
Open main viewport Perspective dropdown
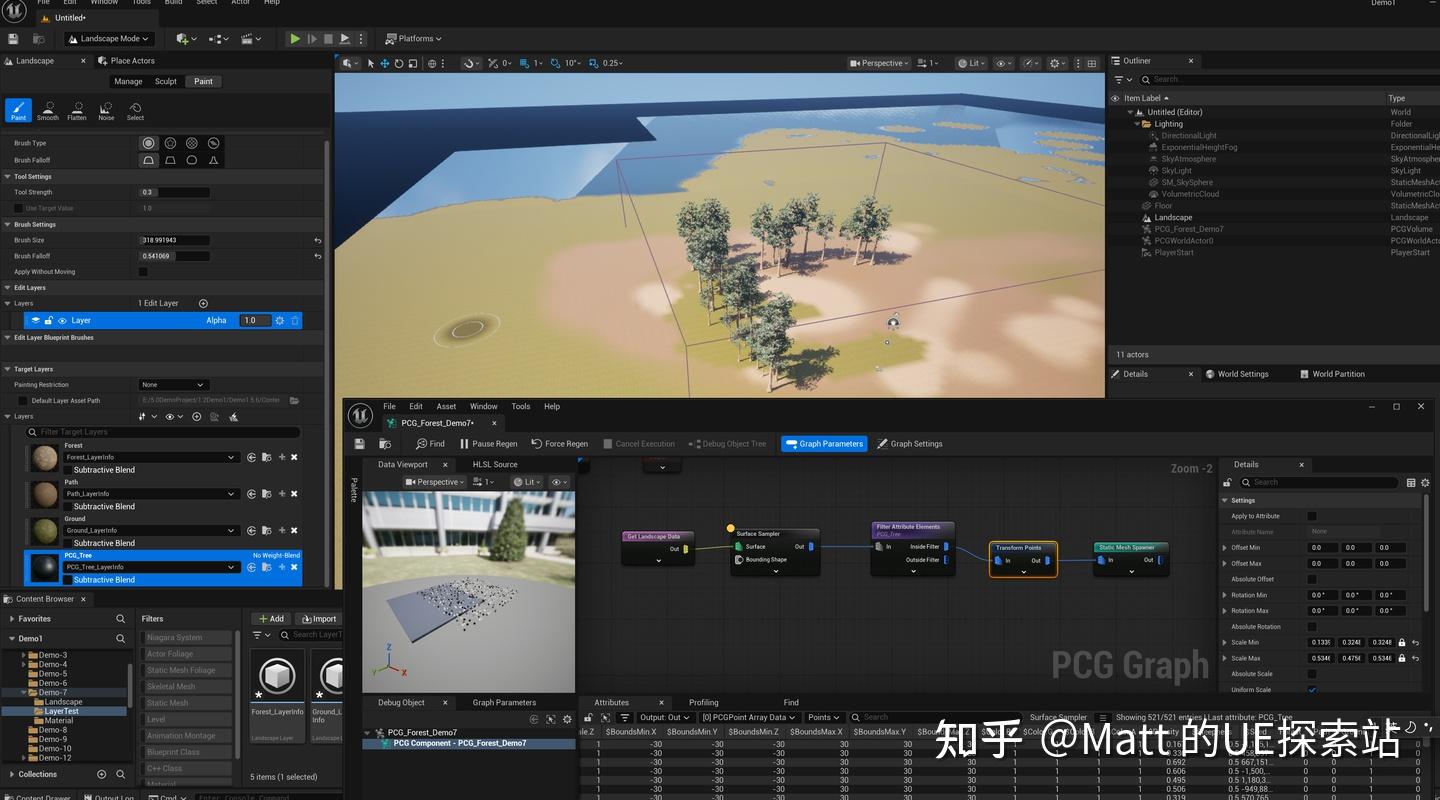(879, 63)
